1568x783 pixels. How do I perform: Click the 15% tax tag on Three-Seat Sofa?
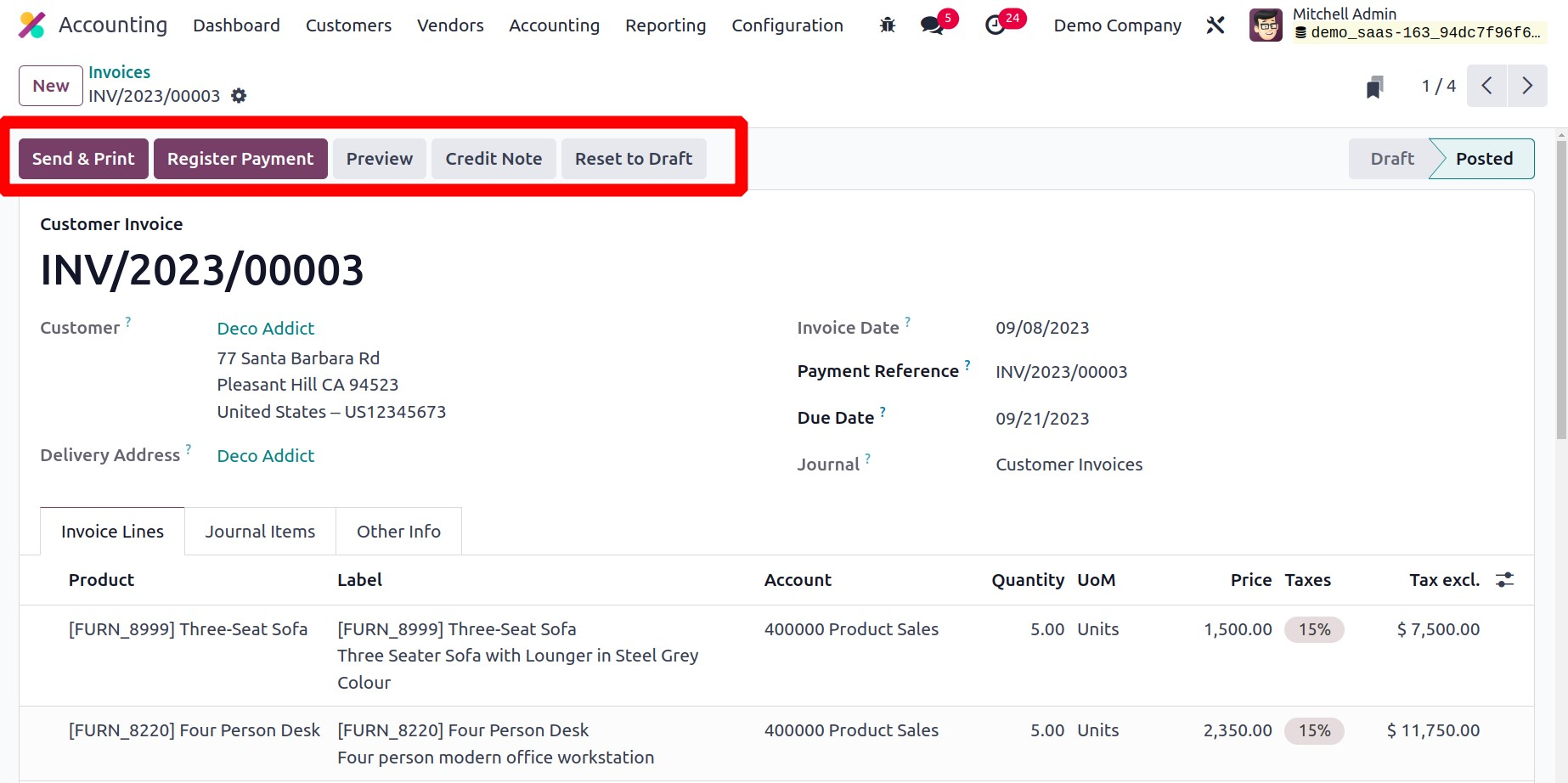coord(1313,629)
